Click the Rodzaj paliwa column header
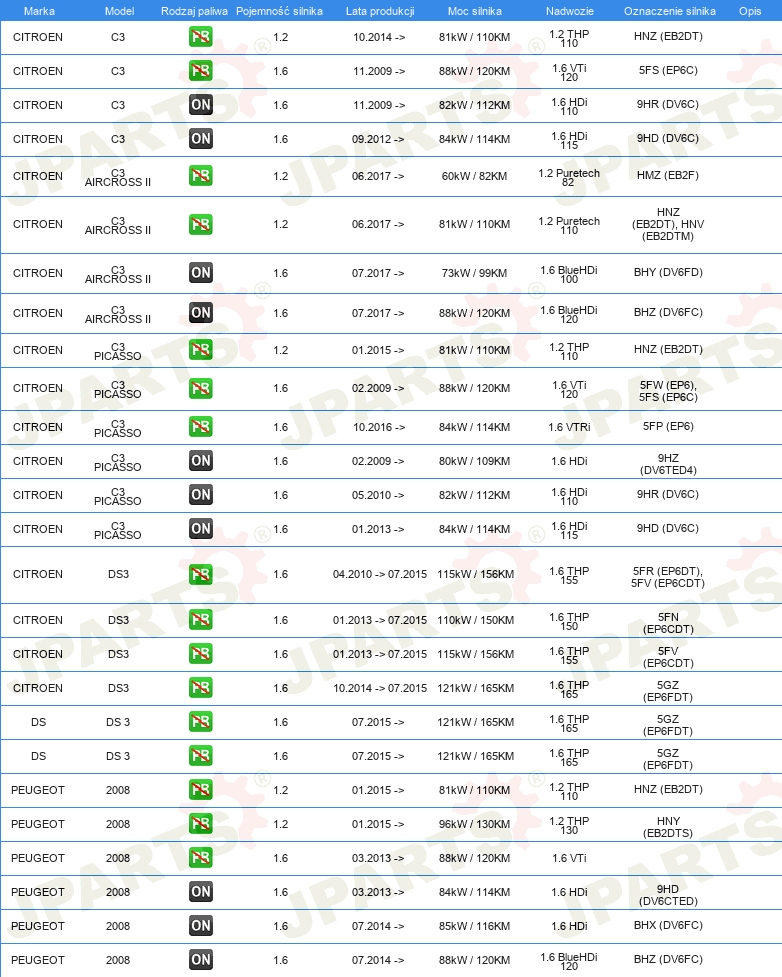782x977 pixels. coord(194,11)
